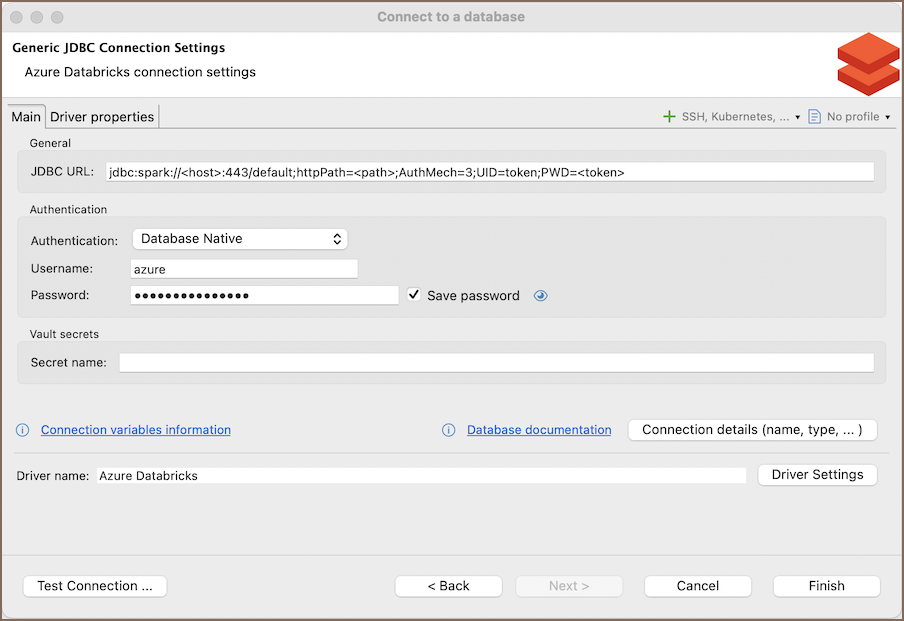
Task: Uncheck the Save password checkbox
Action: (414, 295)
